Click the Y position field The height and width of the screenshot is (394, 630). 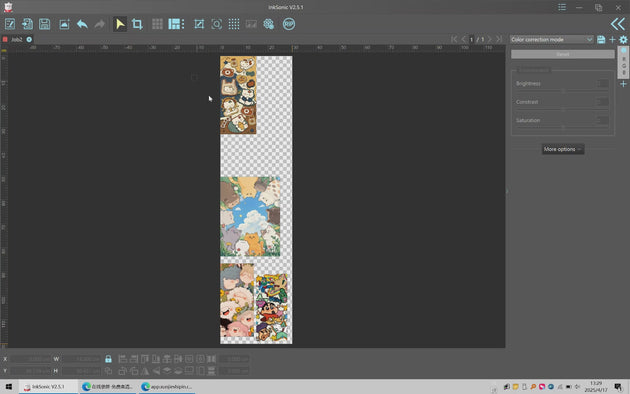31,371
